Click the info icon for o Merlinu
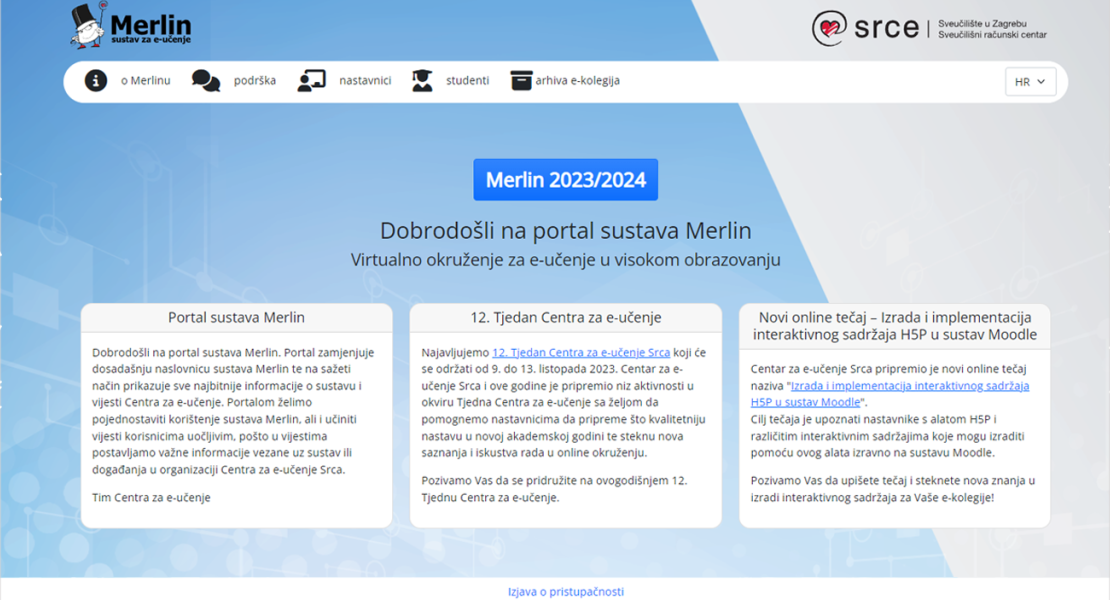1110x600 pixels. click(x=96, y=81)
